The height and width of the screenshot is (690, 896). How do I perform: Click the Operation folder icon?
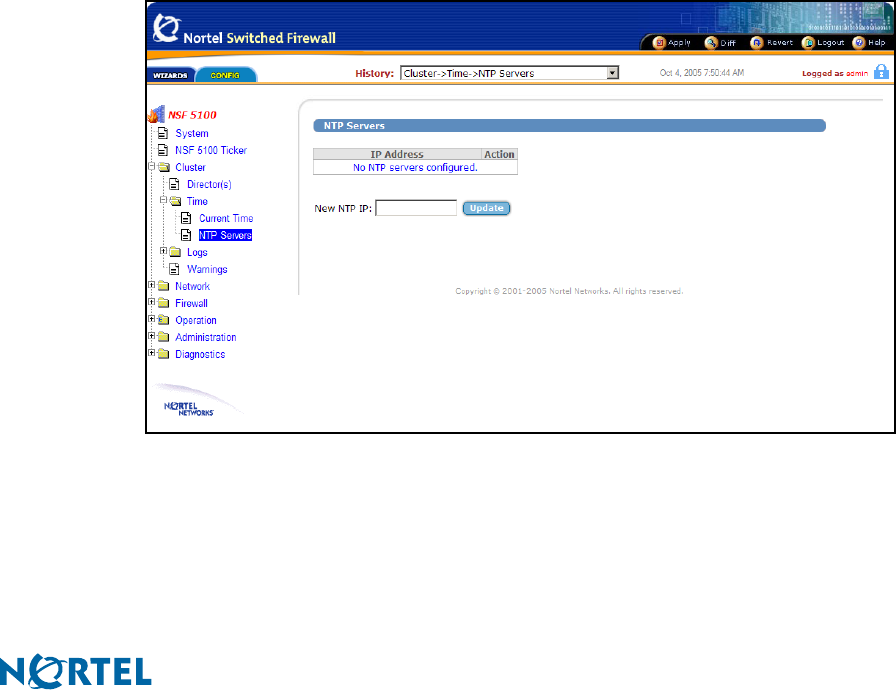click(163, 320)
